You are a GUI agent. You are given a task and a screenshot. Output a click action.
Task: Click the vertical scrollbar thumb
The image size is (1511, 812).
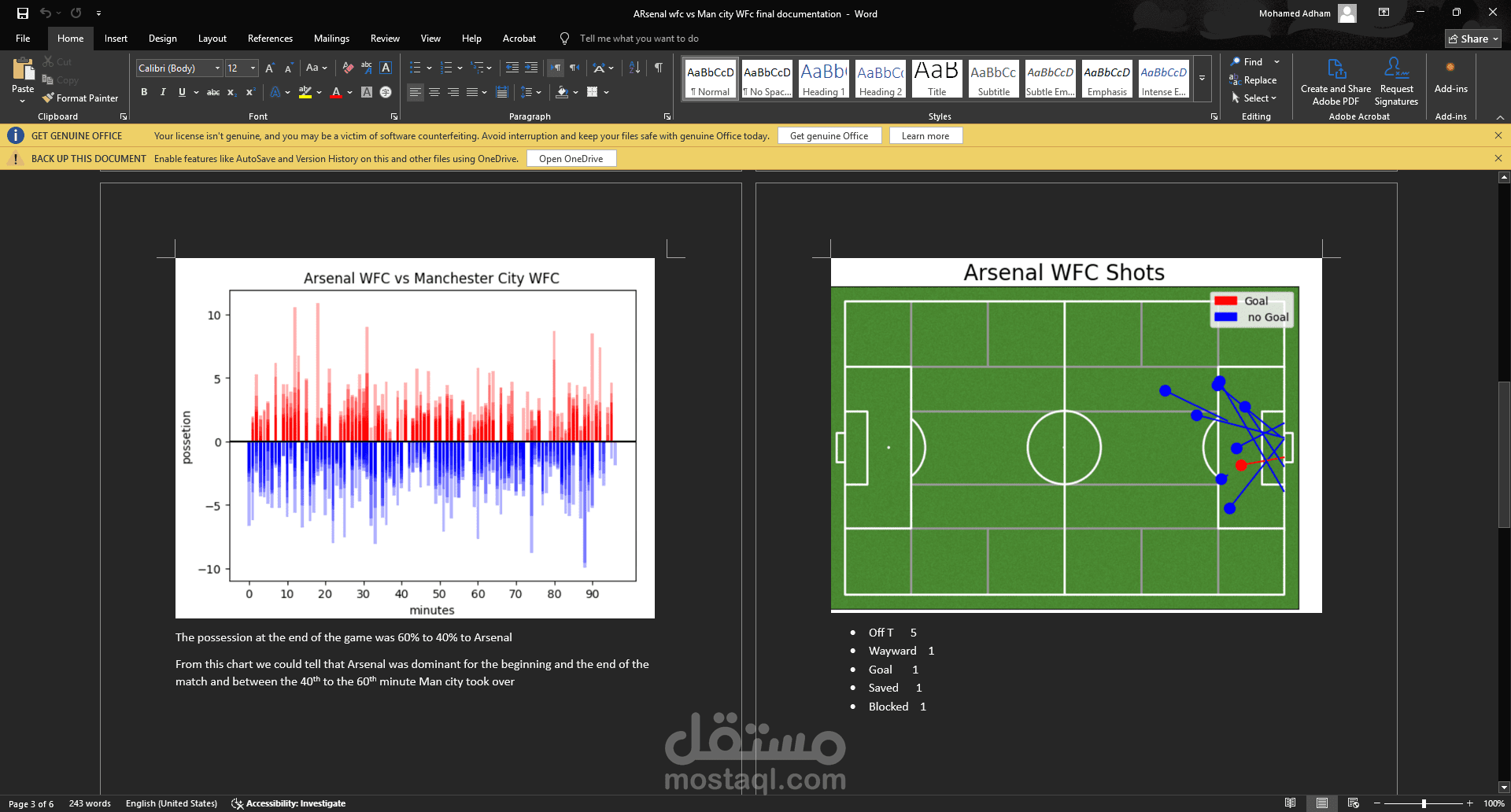click(1504, 454)
